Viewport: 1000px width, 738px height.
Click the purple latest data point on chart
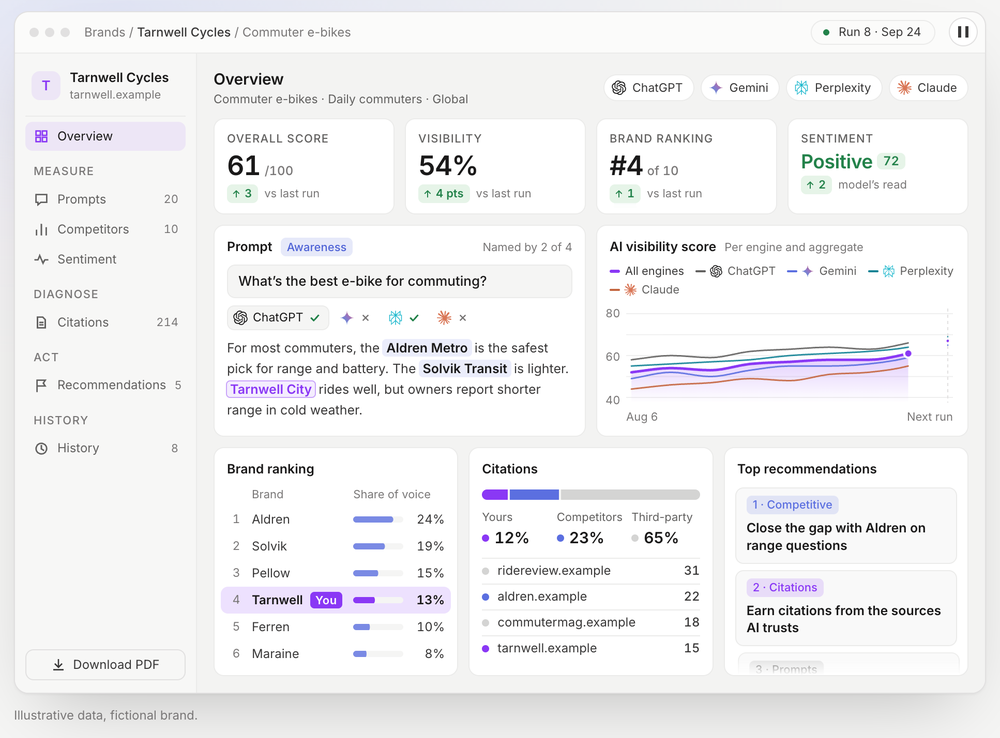coord(908,353)
